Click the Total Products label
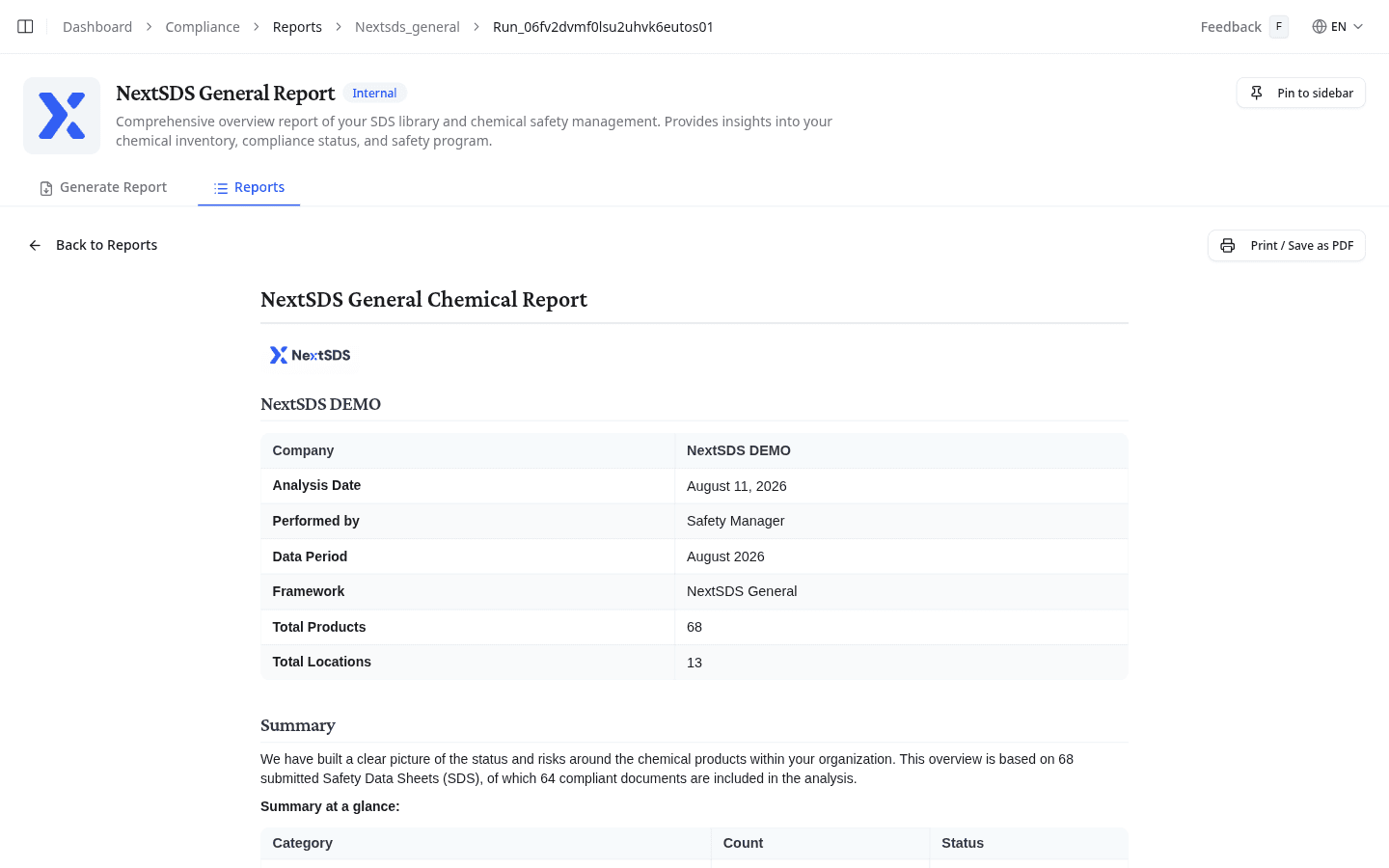 [319, 627]
